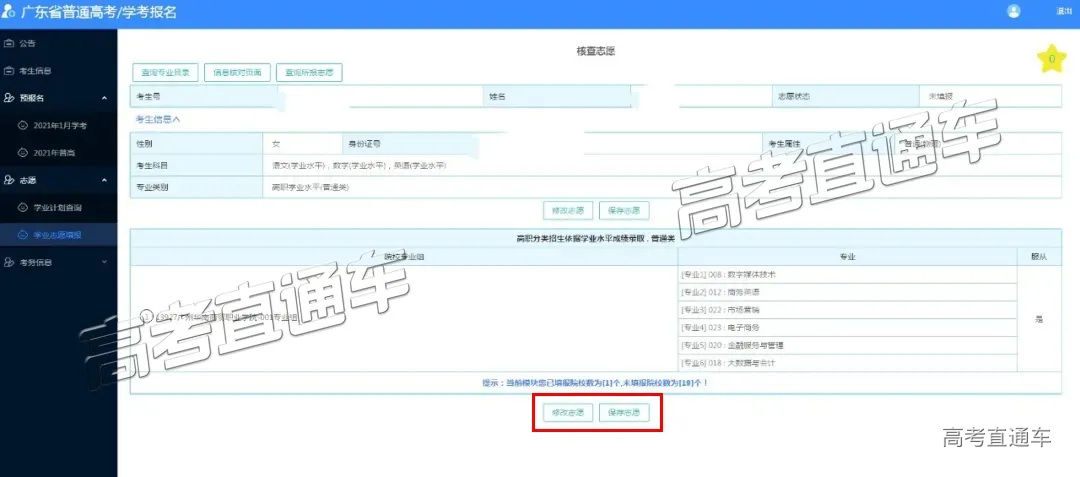Click the 查询专业目录 button
Screen dimensions: 1080x477
(x=165, y=72)
